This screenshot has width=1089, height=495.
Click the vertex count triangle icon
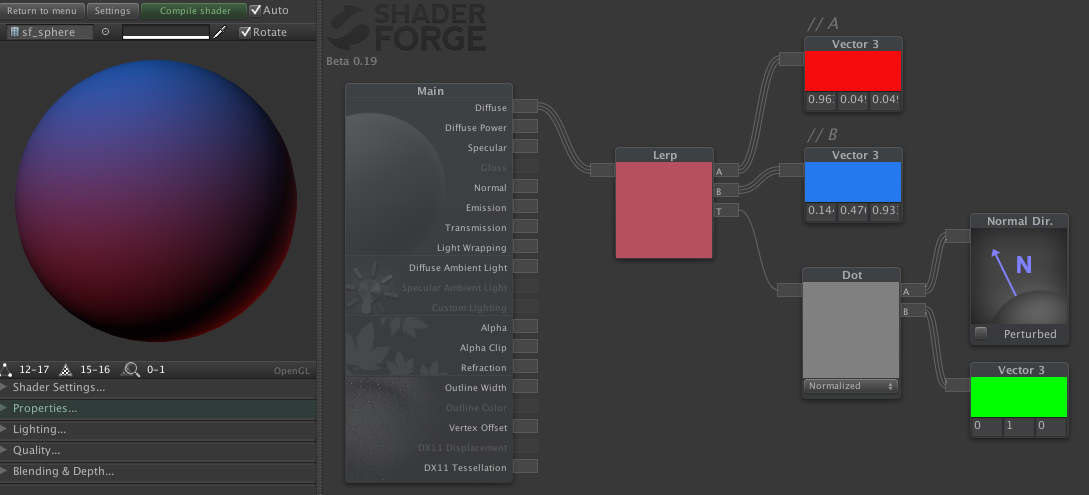pos(8,369)
